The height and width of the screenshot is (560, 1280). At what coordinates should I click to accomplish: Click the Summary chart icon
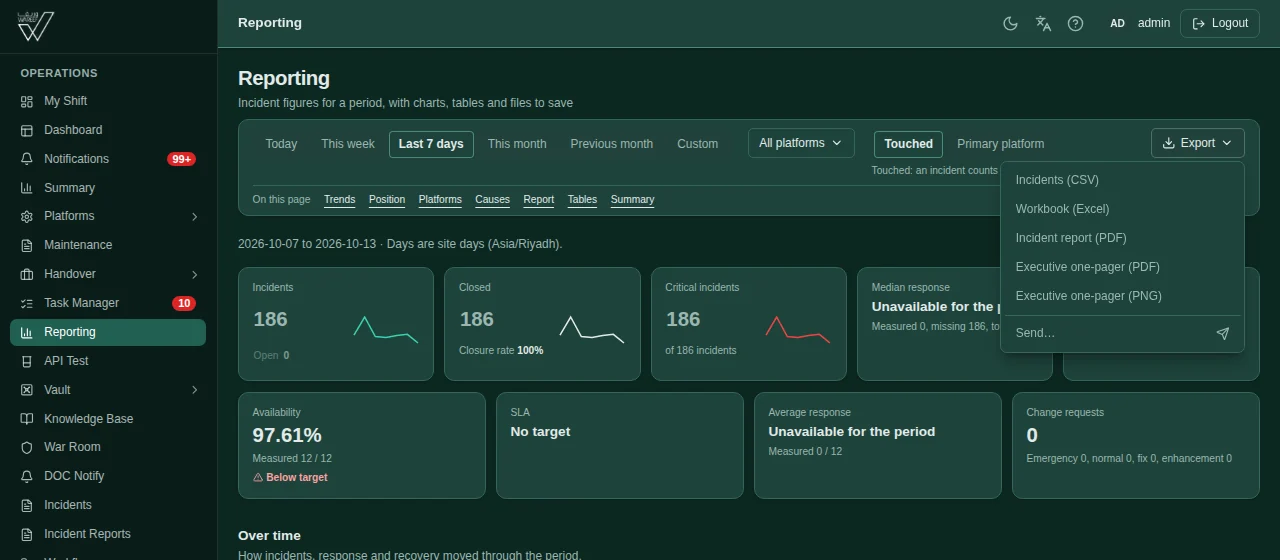27,188
